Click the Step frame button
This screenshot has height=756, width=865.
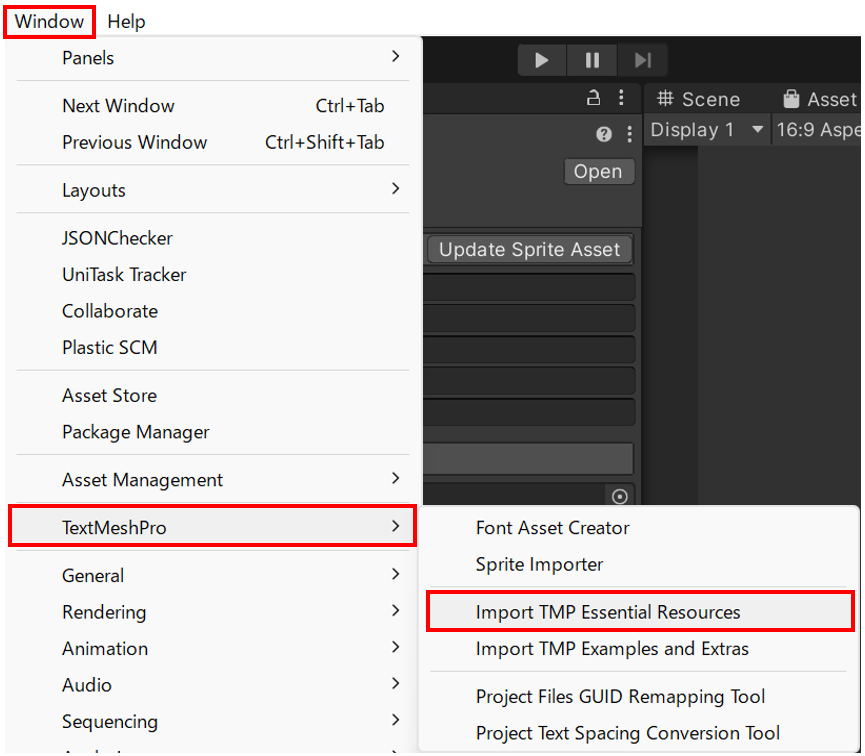pyautogui.click(x=642, y=60)
